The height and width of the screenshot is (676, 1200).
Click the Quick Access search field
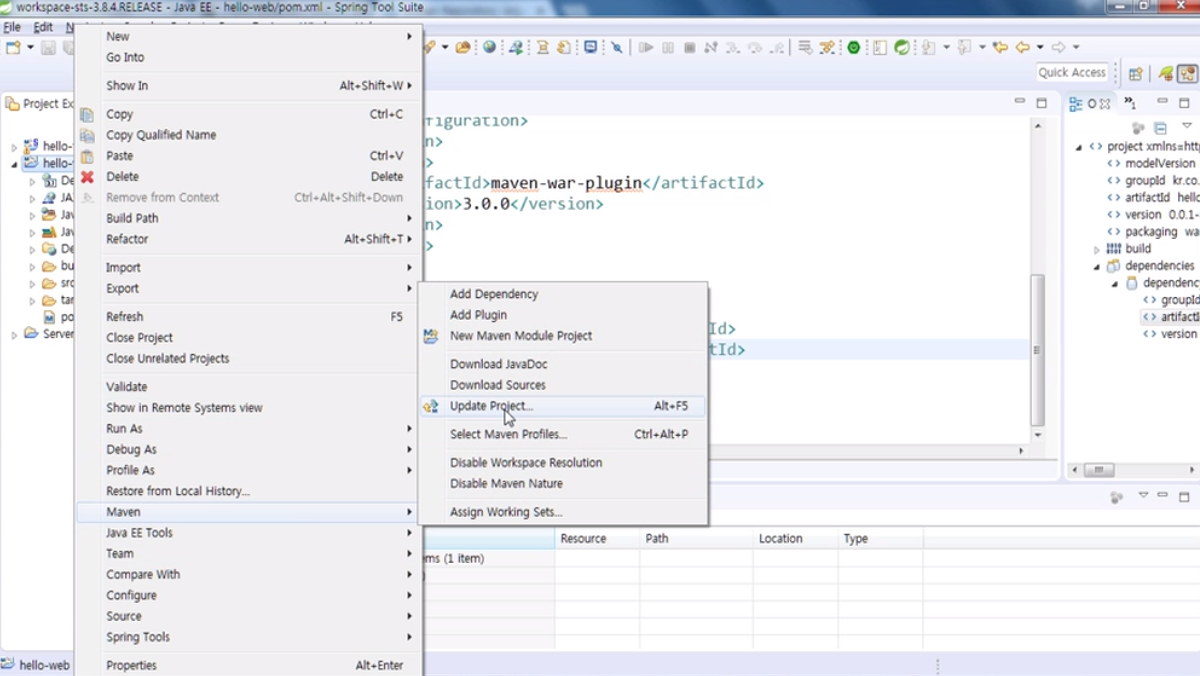(x=1072, y=72)
